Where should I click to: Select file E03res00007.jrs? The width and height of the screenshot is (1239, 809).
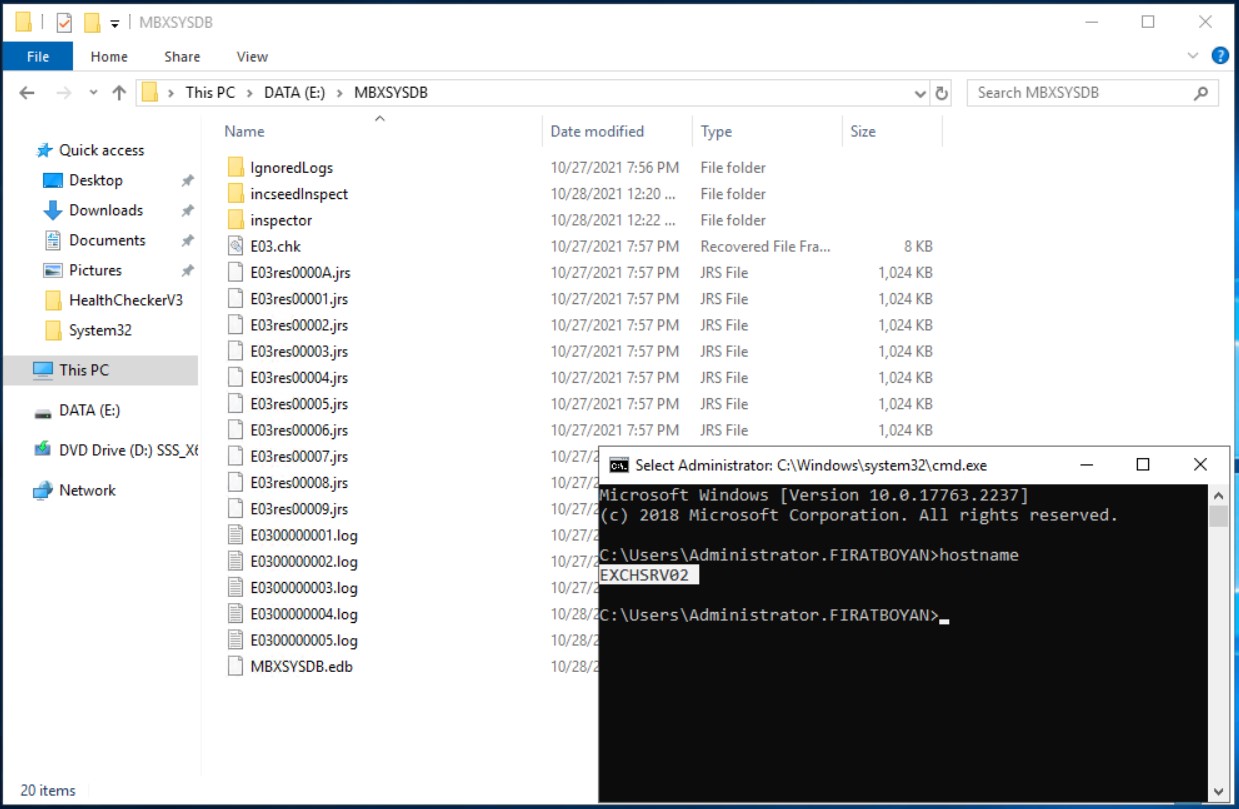tap(299, 456)
